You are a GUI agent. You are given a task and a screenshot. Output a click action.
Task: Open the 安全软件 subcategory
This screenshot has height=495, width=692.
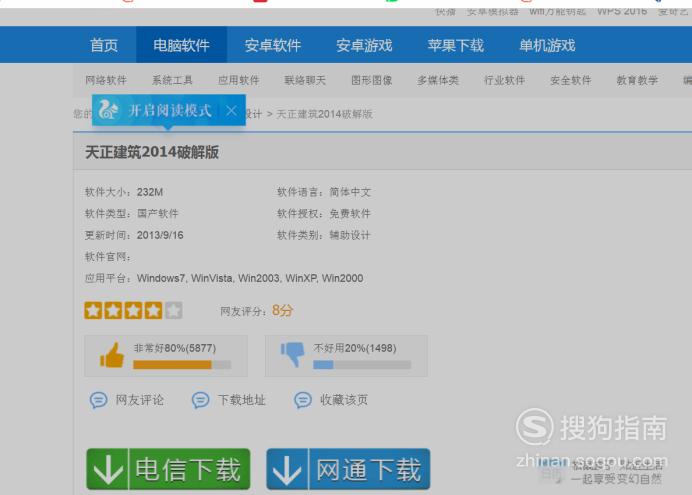(571, 80)
